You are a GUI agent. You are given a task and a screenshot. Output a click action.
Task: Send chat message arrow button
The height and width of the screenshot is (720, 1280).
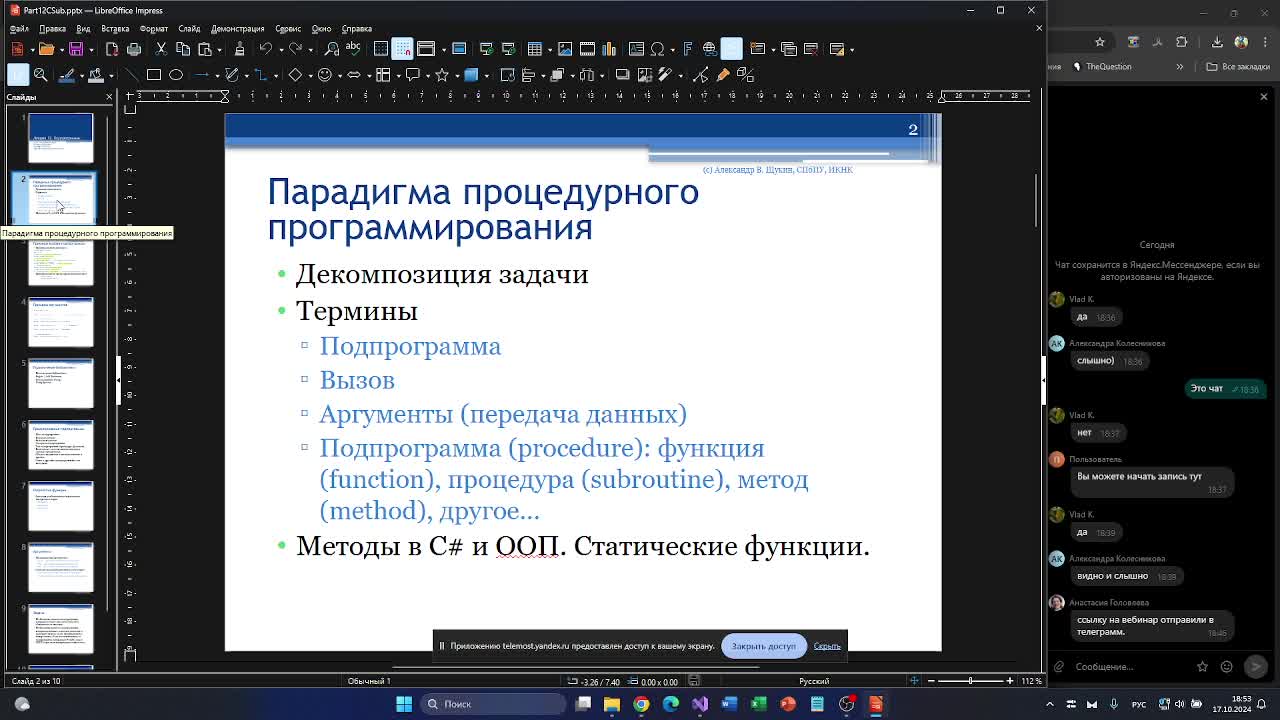1256,666
